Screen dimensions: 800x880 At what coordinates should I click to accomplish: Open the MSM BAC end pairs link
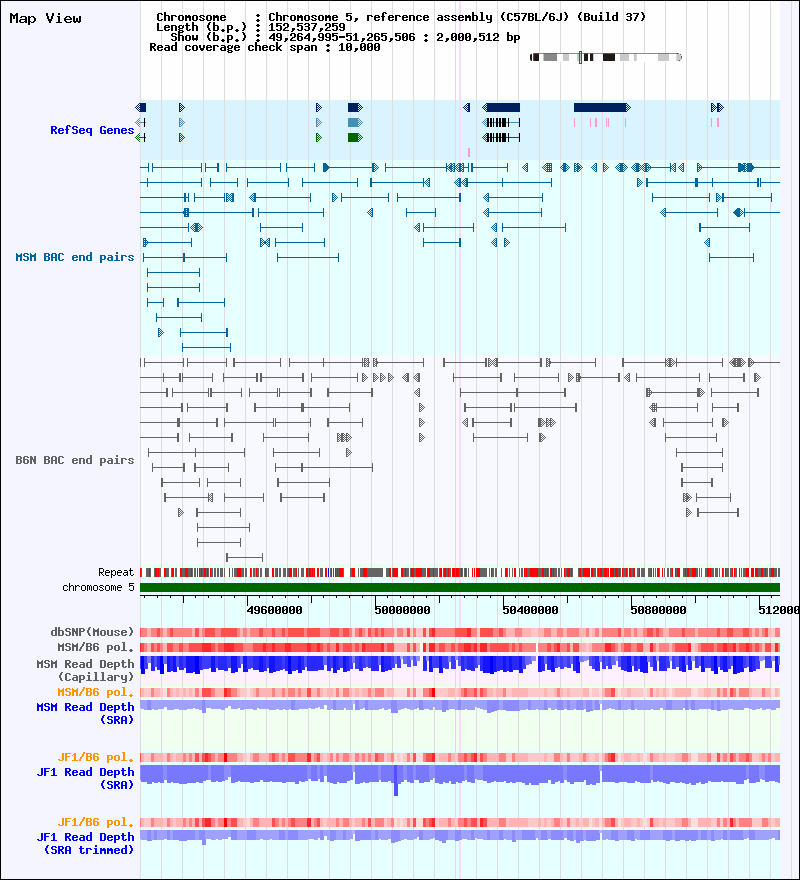tap(75, 257)
